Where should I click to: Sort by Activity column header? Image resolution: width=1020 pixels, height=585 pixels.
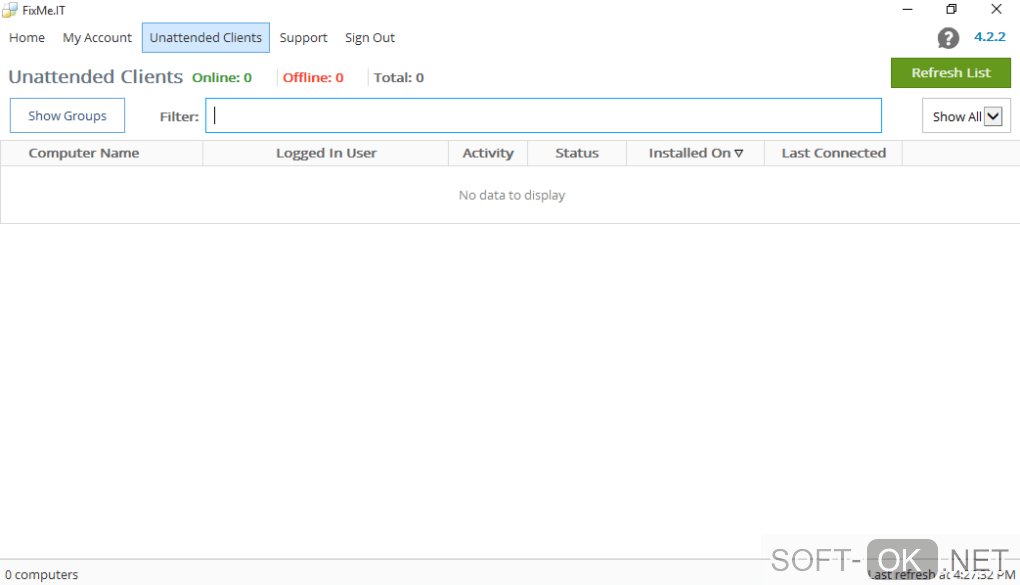[488, 154]
